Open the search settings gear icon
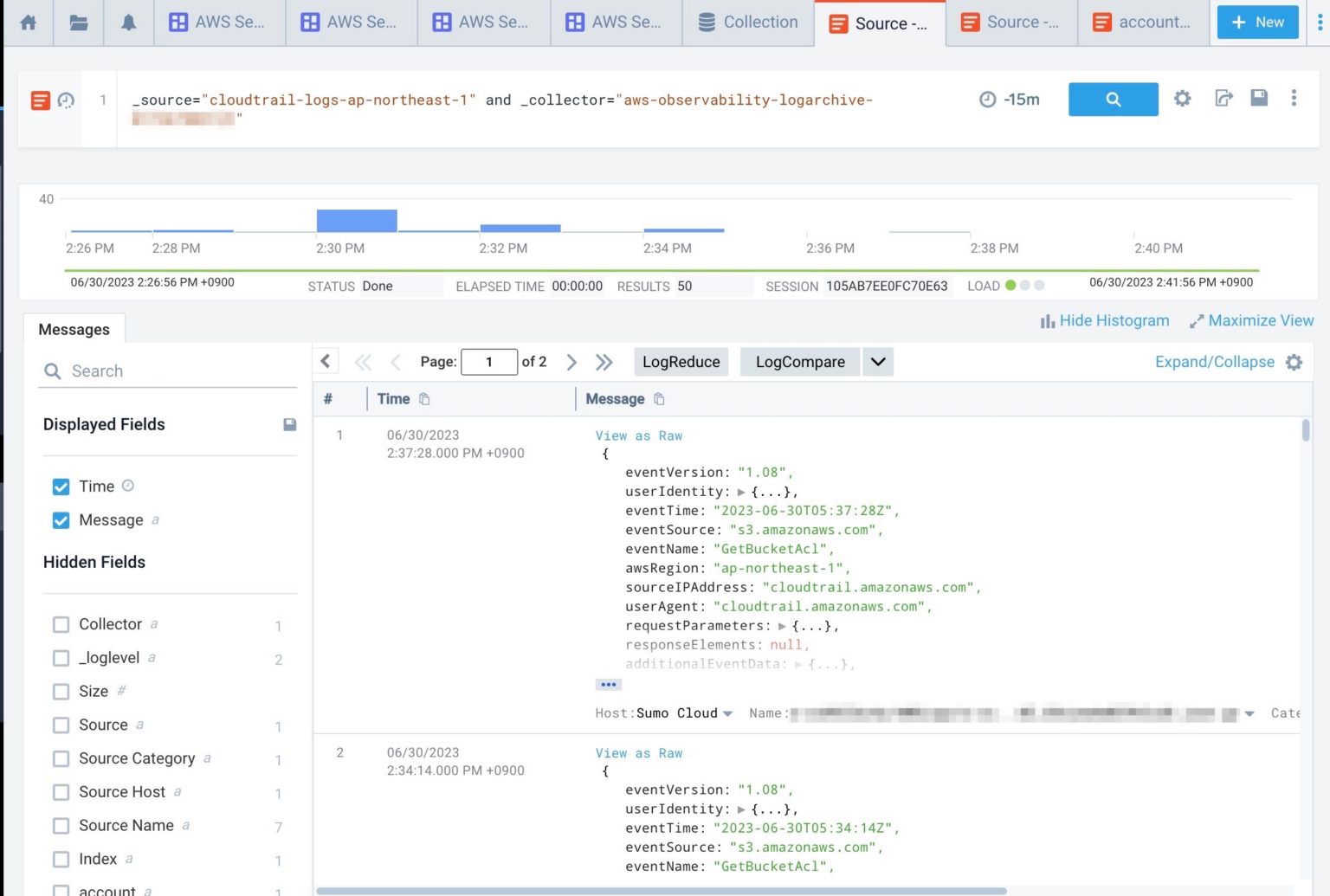 1182,98
